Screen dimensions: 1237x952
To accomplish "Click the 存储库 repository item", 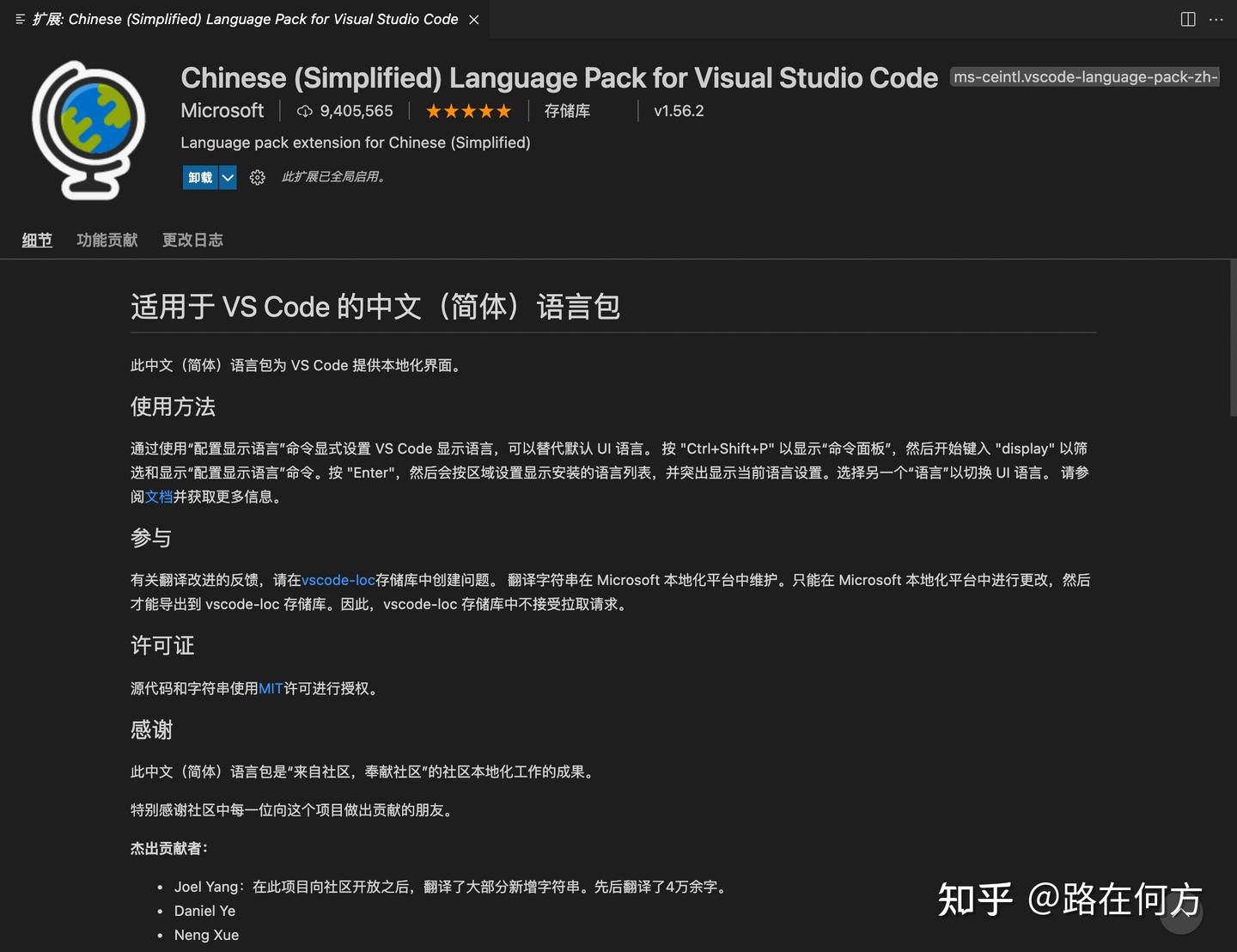I will click(x=567, y=110).
